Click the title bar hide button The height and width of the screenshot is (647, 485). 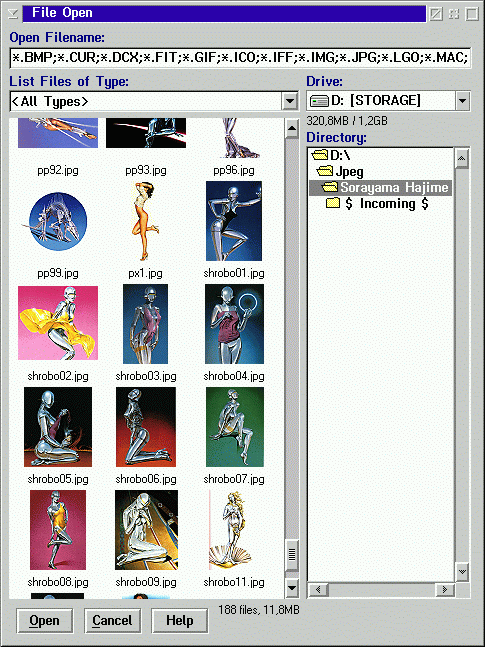(435, 14)
